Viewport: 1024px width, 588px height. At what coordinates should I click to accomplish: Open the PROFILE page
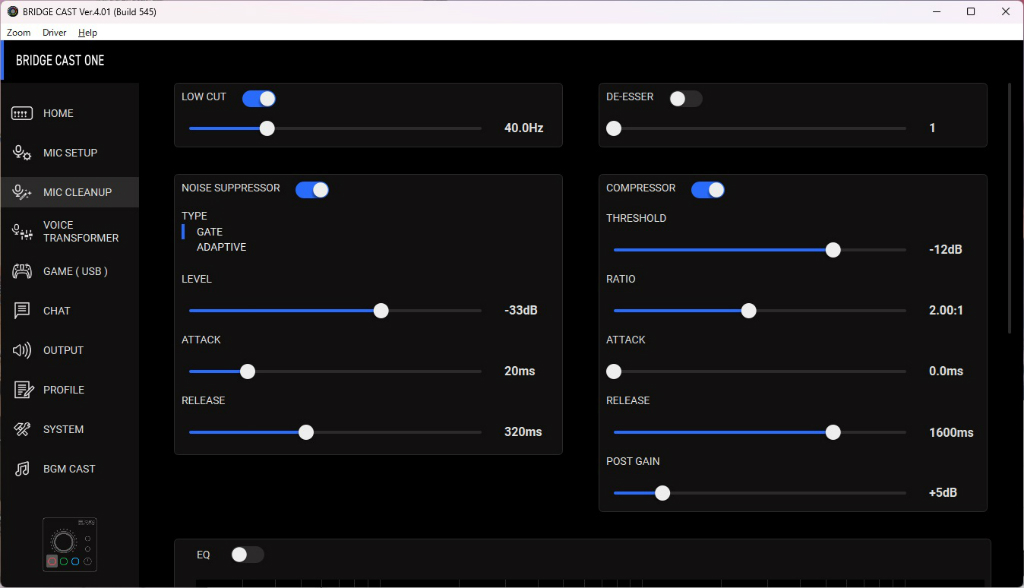[x=63, y=390]
